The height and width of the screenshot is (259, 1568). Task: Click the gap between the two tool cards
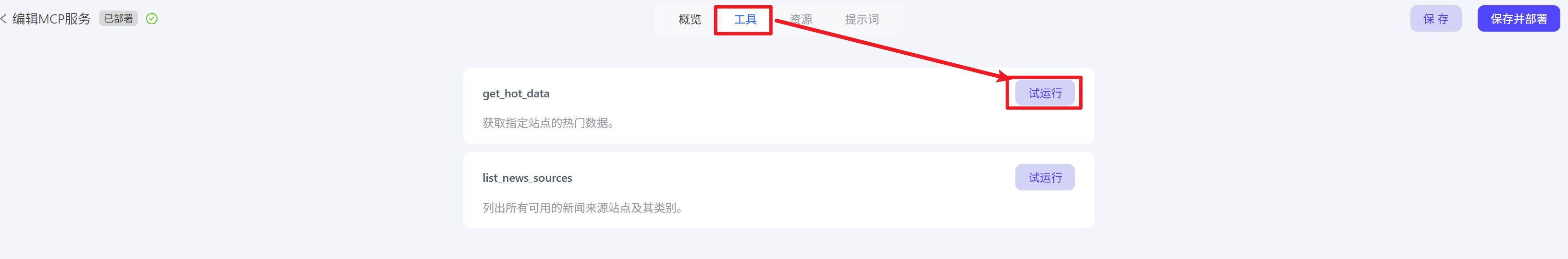(x=778, y=148)
